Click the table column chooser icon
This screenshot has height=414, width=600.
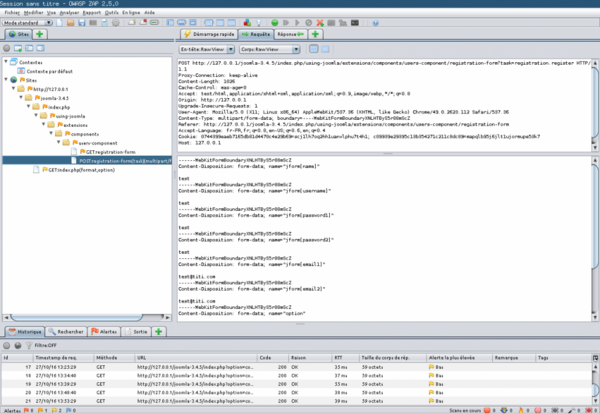pyautogui.click(x=595, y=358)
